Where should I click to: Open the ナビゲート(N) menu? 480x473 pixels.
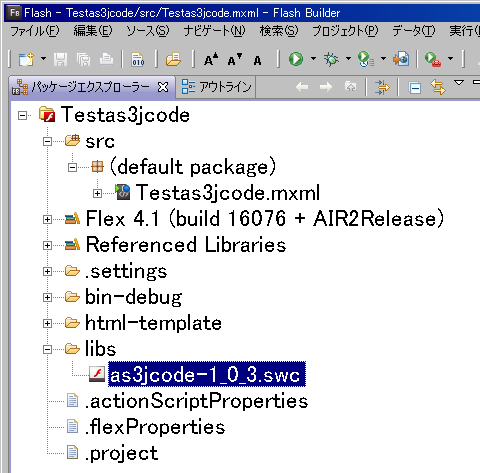(x=214, y=31)
